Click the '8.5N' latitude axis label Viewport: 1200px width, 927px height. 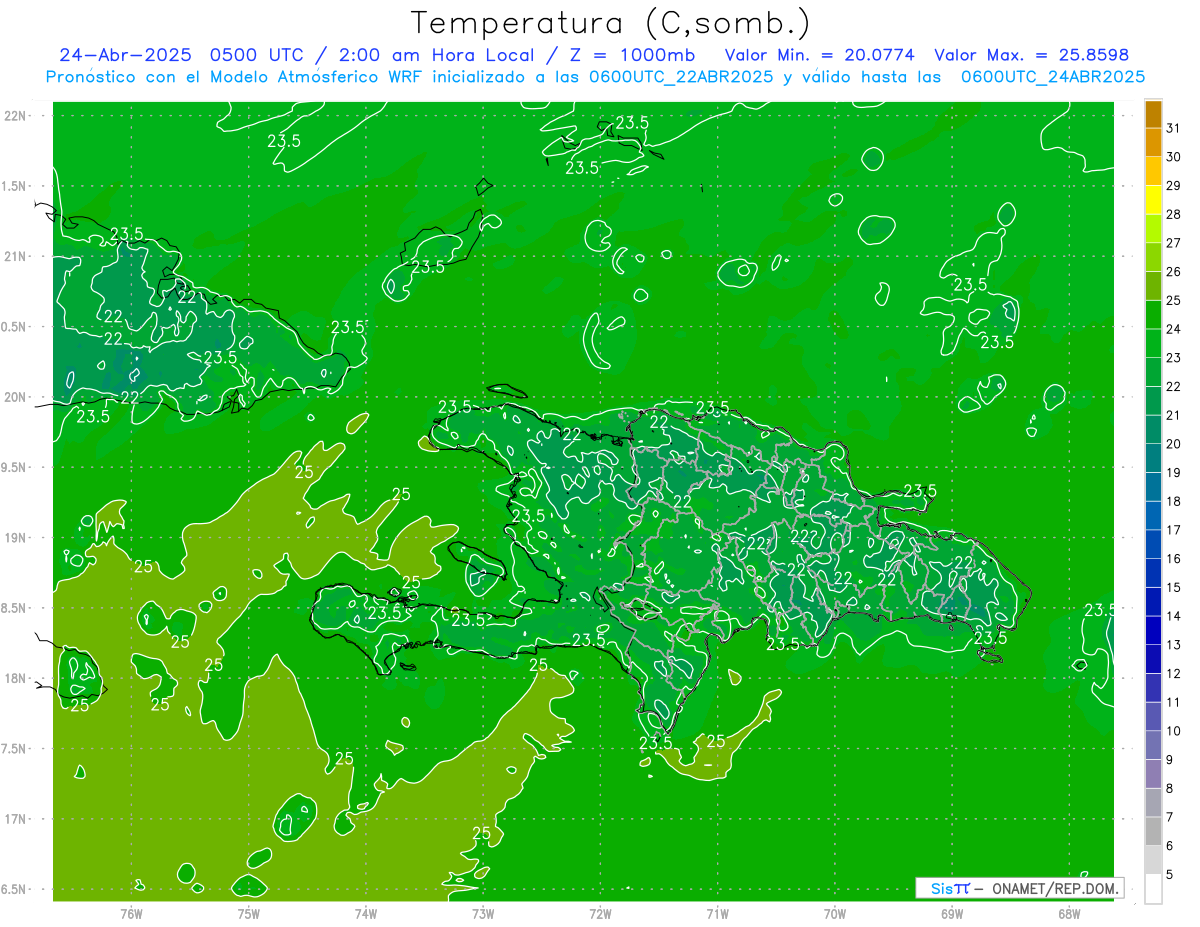click(15, 609)
